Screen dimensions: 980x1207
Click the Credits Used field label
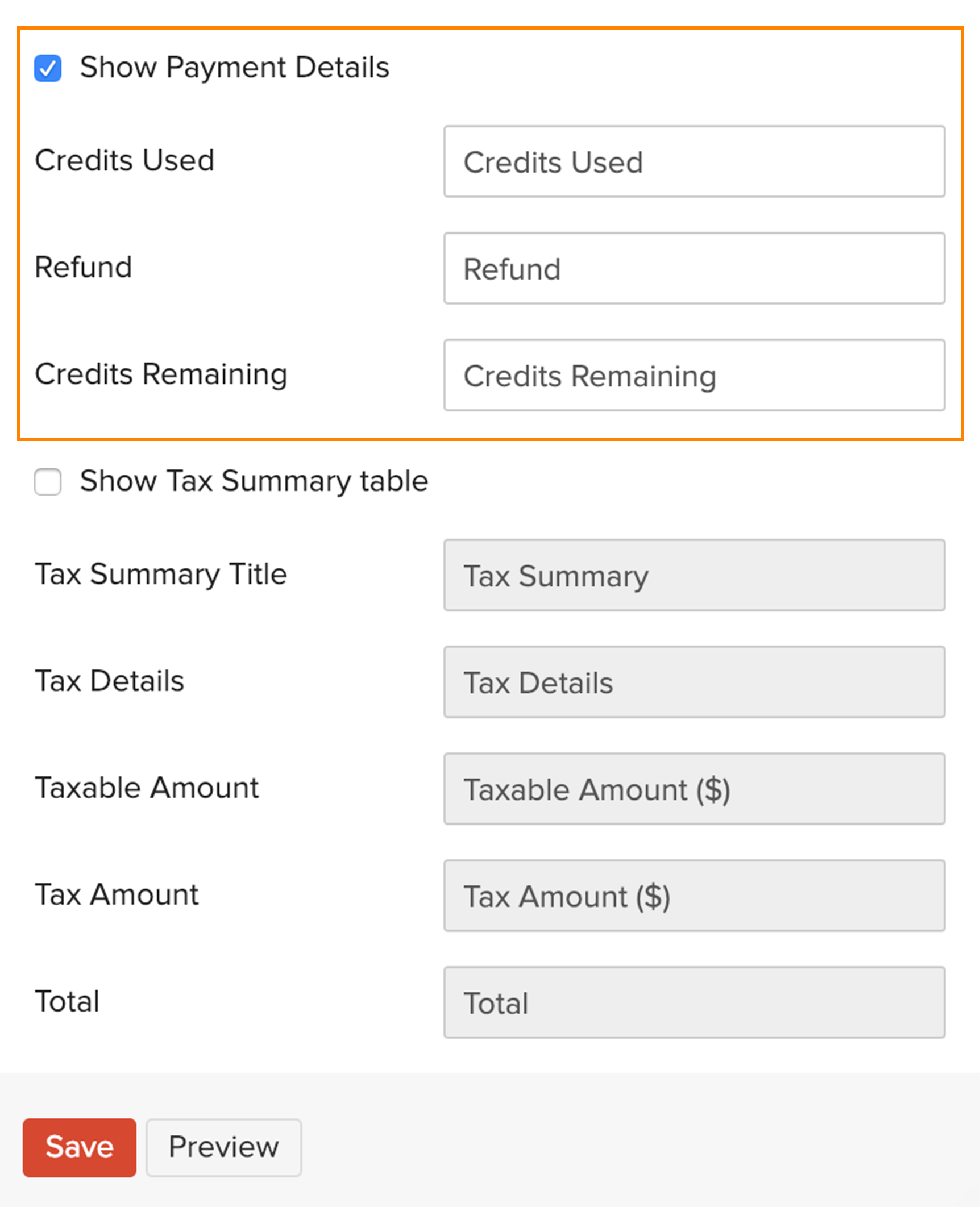[x=124, y=160]
